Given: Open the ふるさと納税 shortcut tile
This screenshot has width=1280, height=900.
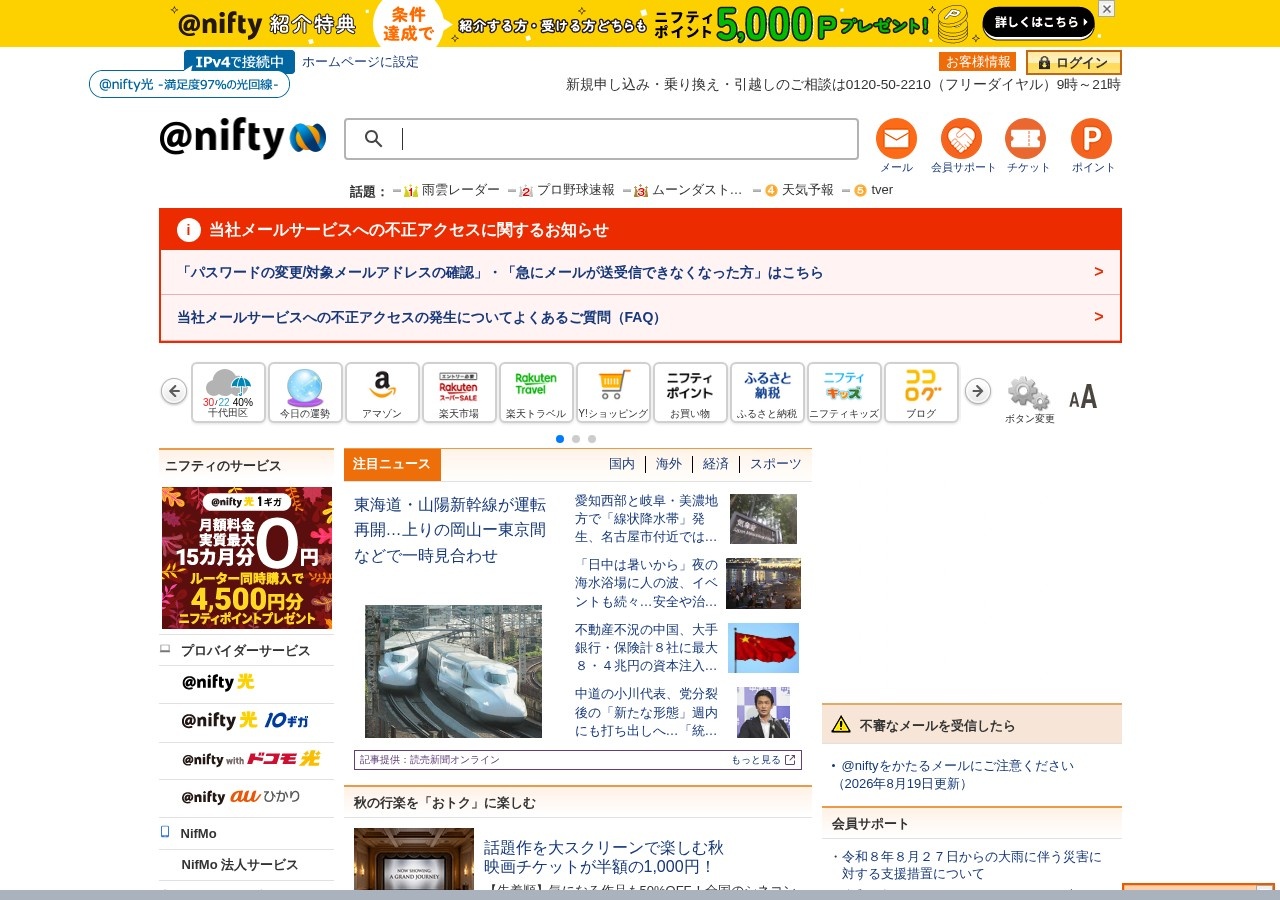Looking at the screenshot, I should [767, 392].
